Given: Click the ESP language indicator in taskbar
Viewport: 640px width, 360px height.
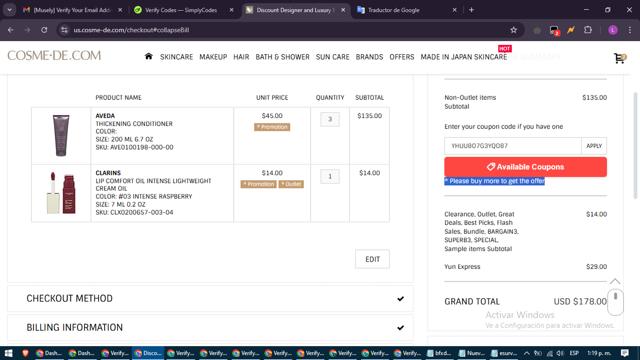Looking at the screenshot, I should point(574,353).
